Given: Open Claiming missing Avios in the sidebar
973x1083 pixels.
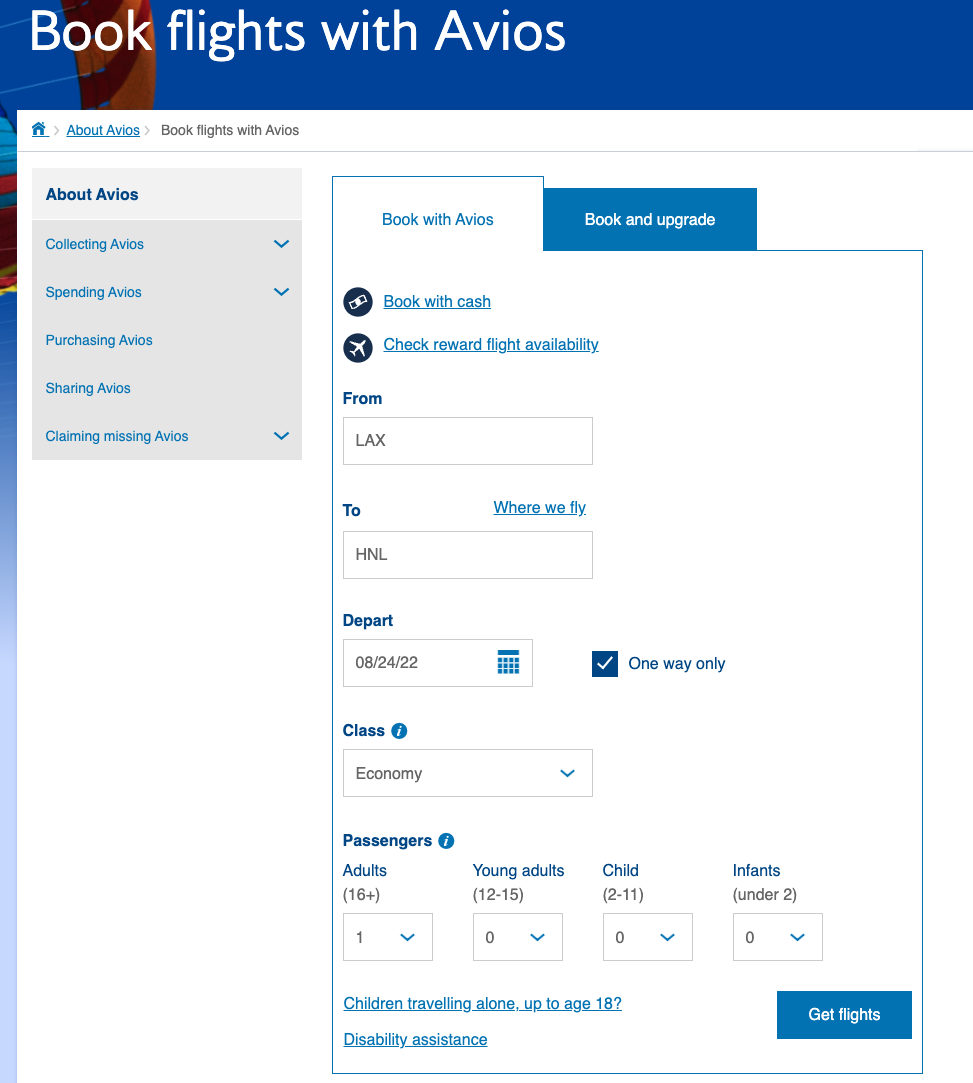Looking at the screenshot, I should (x=117, y=437).
